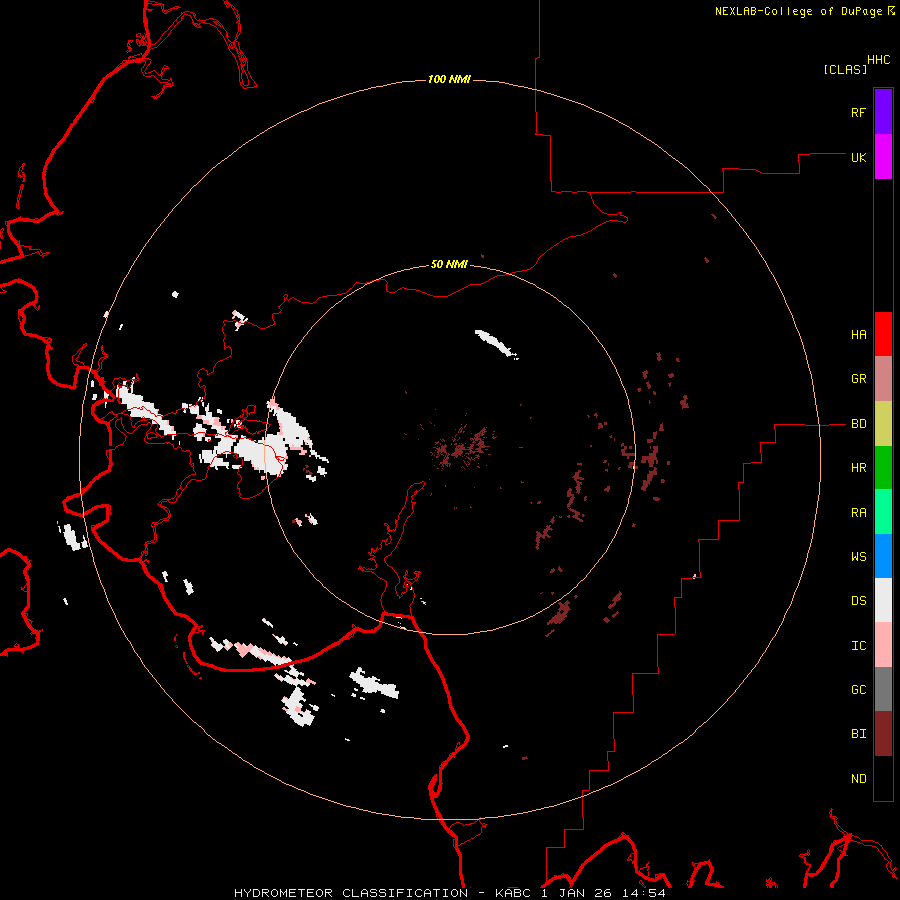Click the 1 JAN 26 14:54 timestamp
The width and height of the screenshot is (900, 900).
[x=603, y=893]
